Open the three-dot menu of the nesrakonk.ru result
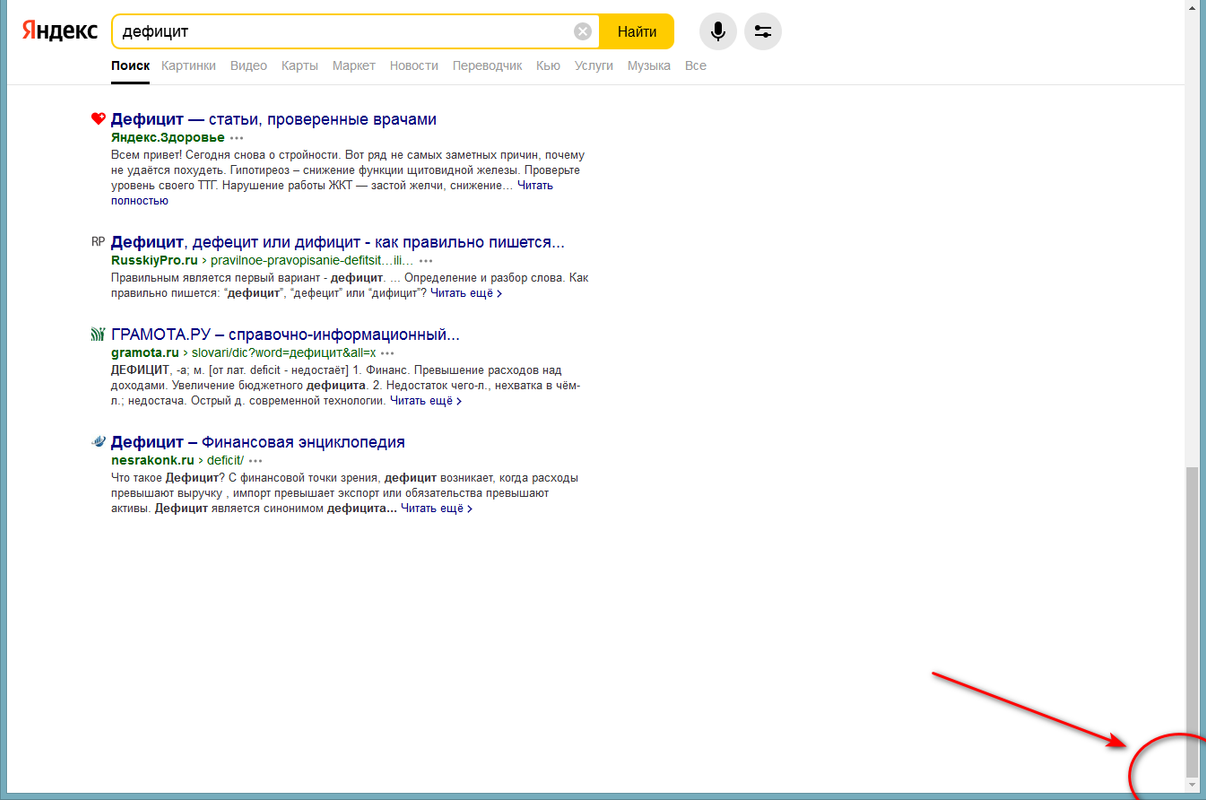 tap(256, 461)
